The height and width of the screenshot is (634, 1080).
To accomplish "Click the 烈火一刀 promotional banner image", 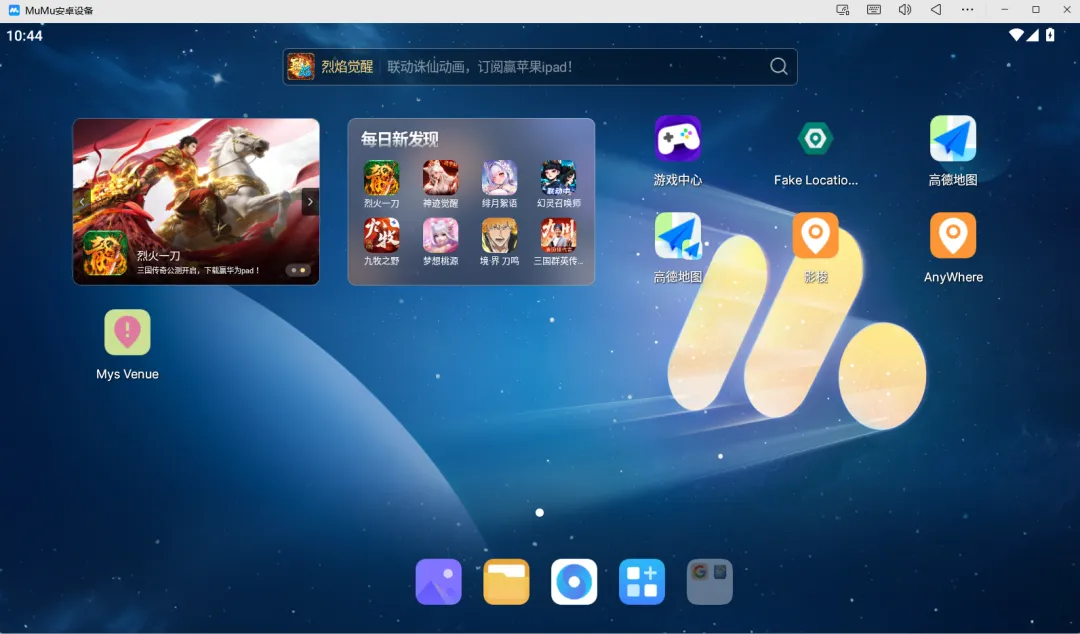I will point(196,201).
